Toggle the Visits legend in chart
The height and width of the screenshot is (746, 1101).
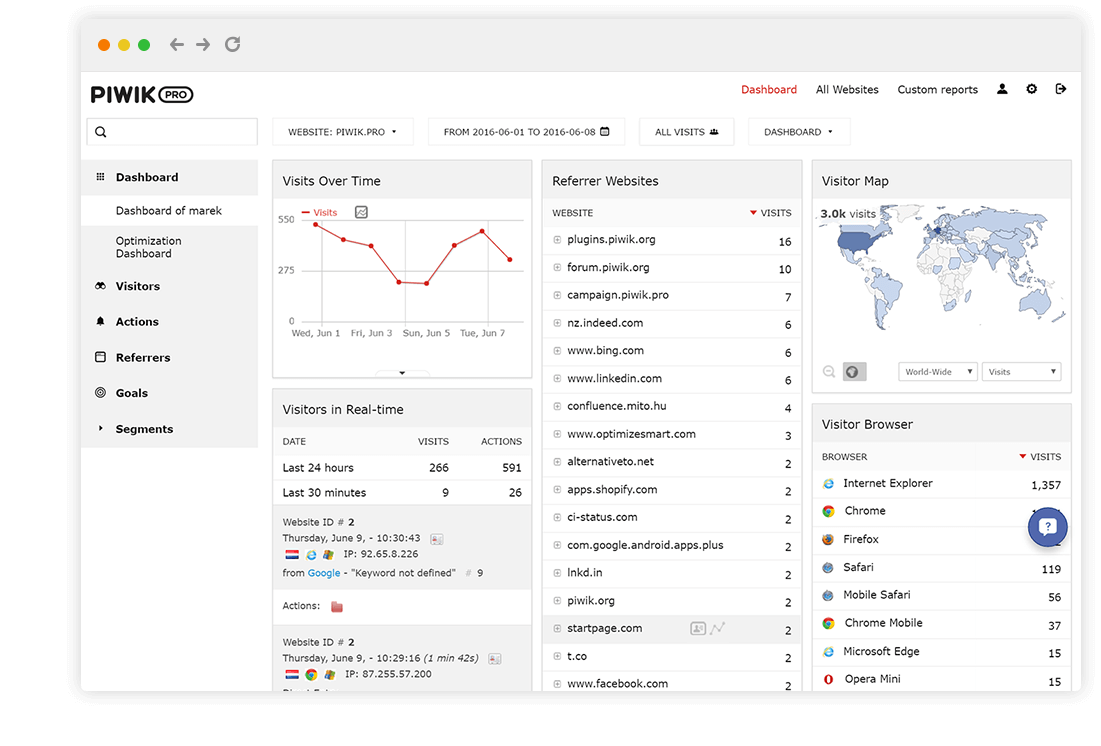click(319, 213)
